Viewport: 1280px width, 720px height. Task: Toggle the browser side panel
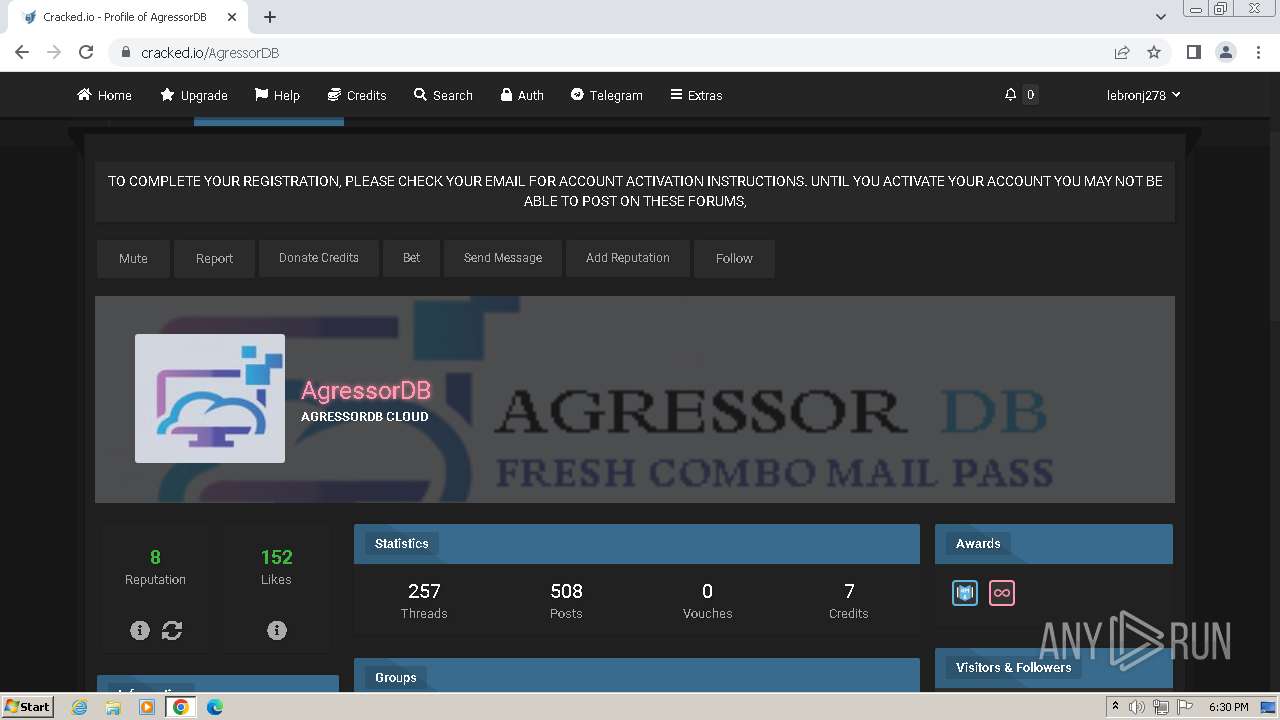(1193, 52)
